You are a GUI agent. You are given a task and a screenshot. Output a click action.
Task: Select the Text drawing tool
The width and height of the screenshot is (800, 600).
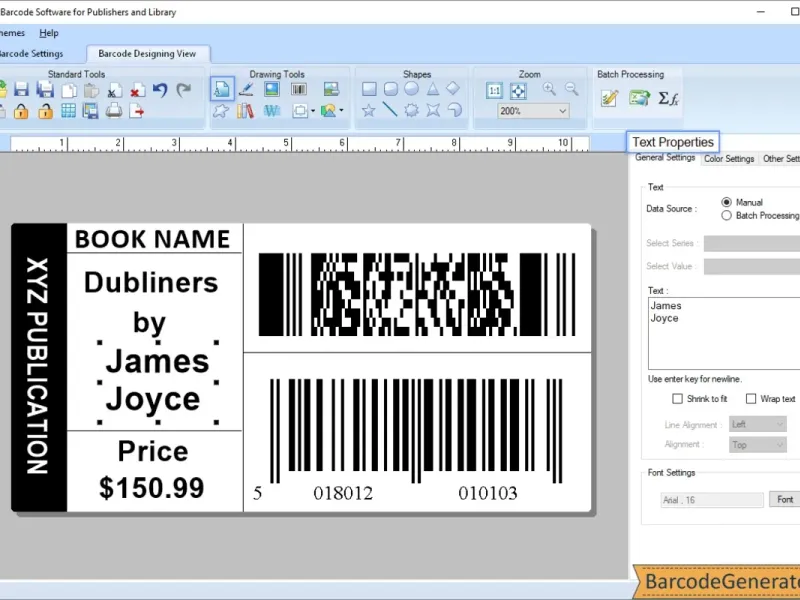tap(222, 89)
